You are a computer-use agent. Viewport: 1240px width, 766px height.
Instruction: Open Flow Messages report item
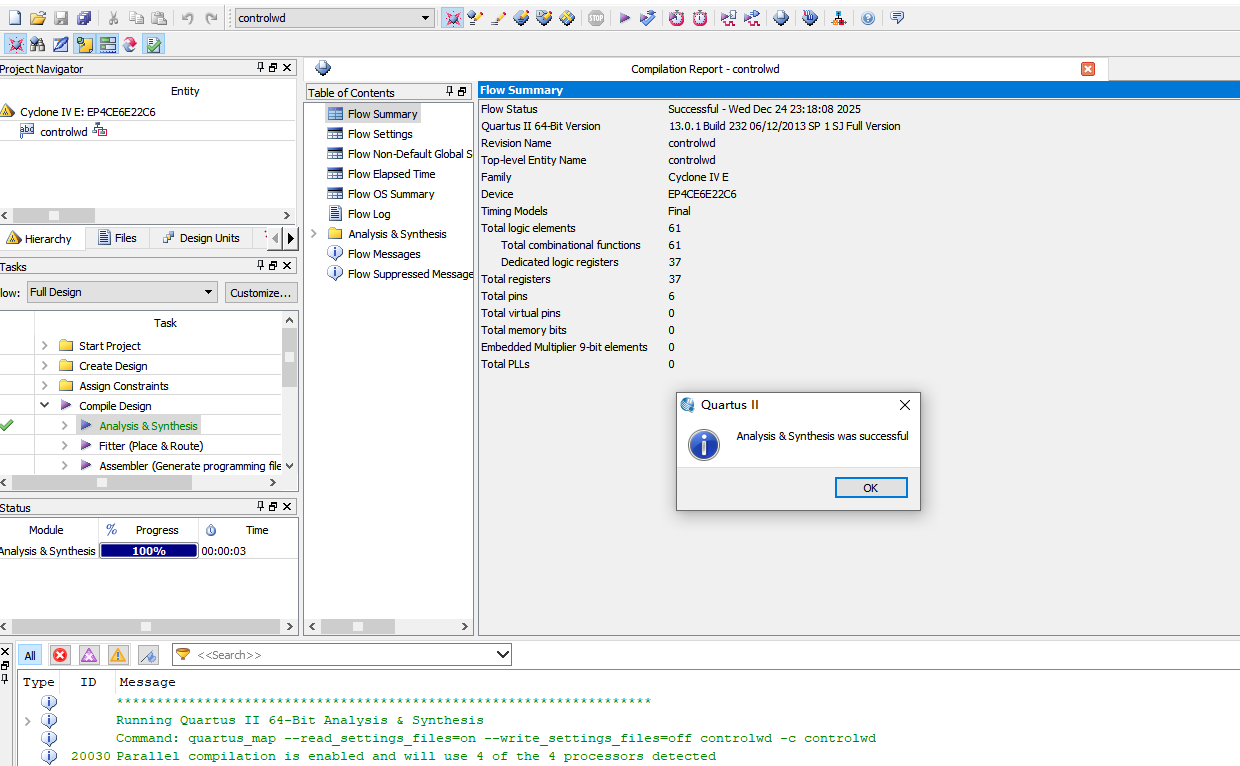point(384,254)
